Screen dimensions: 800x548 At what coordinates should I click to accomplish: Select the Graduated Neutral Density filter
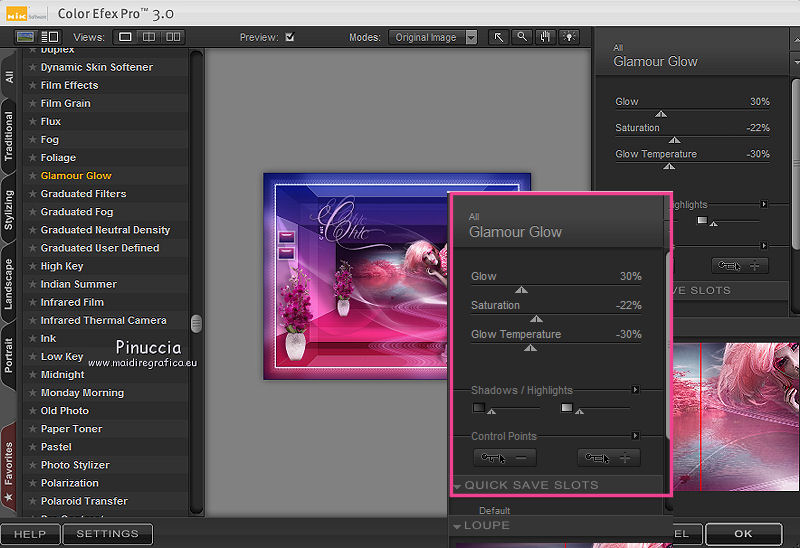tap(105, 230)
